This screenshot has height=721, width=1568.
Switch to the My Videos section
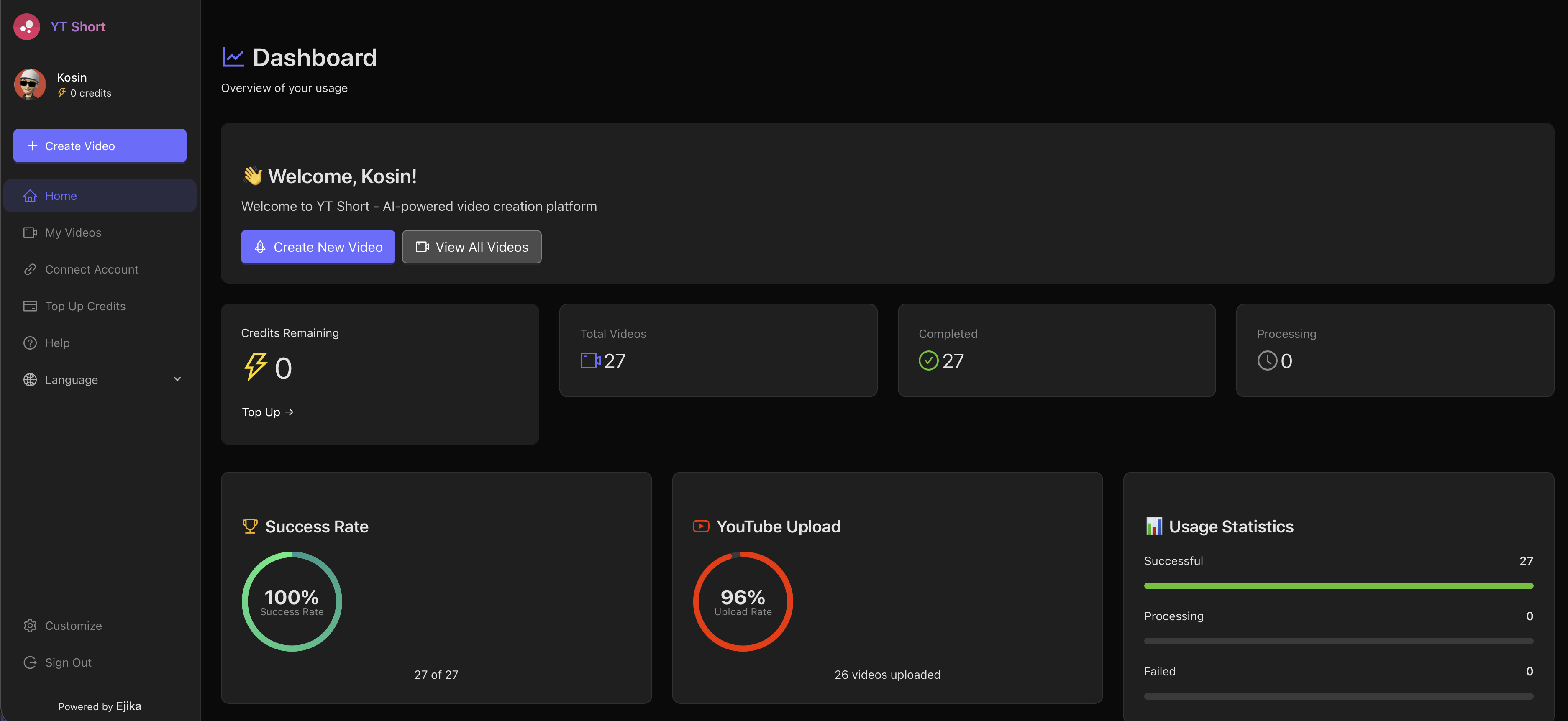click(73, 232)
